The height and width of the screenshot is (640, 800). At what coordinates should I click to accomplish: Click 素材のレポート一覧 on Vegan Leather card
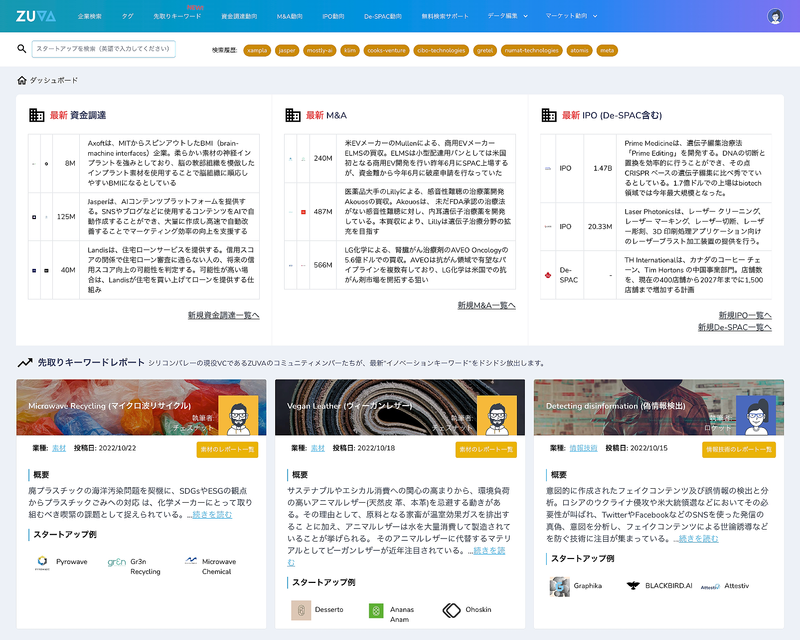486,450
